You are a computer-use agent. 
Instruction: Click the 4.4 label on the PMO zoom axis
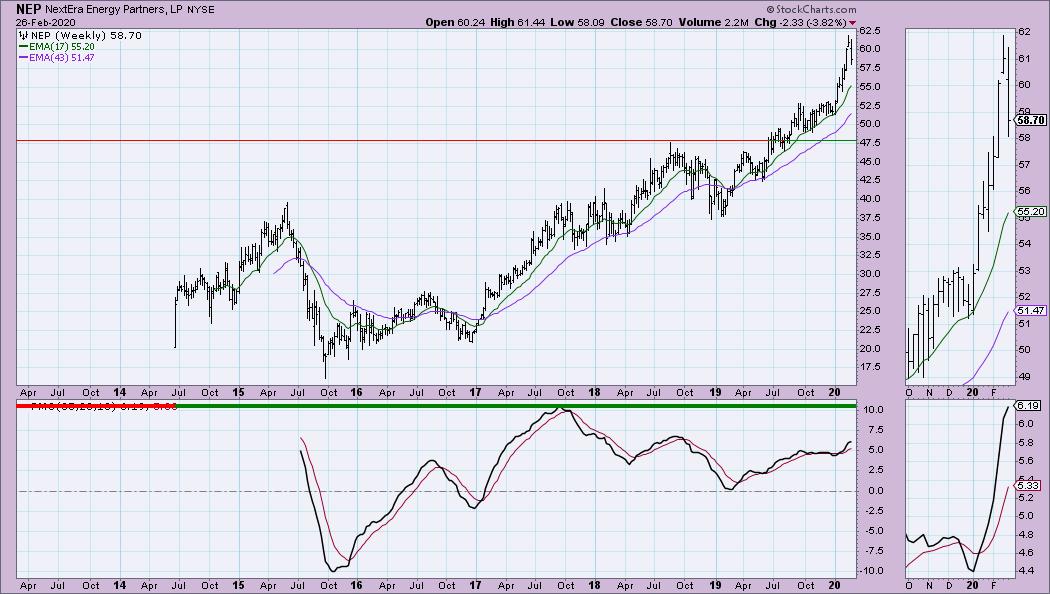coord(1026,571)
